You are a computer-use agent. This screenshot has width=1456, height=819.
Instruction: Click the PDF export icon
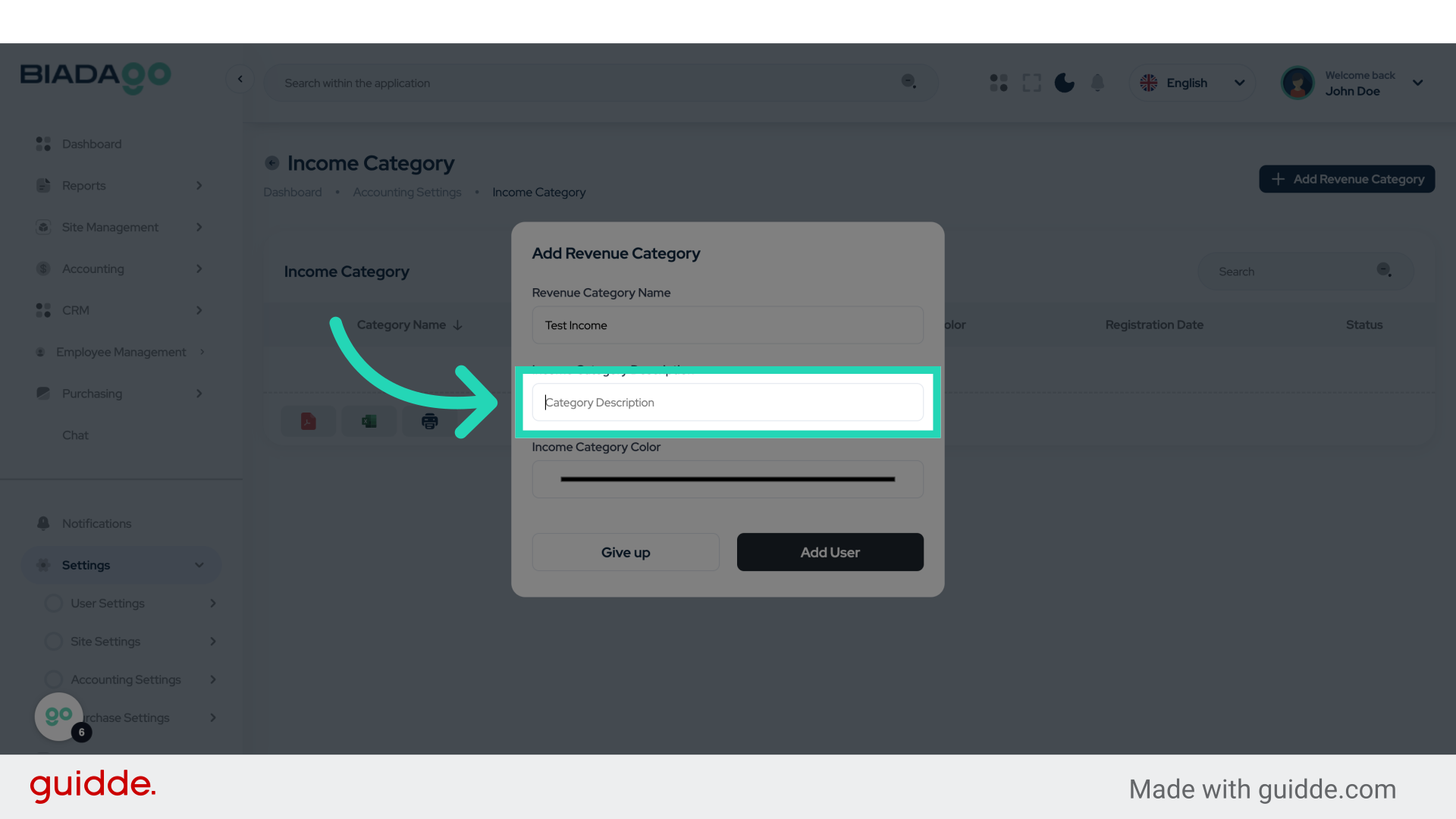pos(308,422)
